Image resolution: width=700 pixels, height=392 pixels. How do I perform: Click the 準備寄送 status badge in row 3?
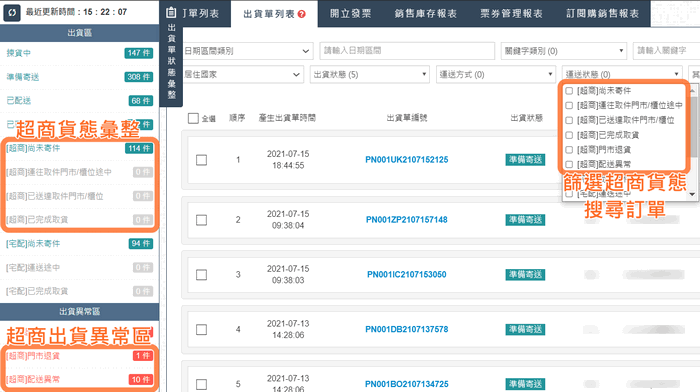point(525,275)
